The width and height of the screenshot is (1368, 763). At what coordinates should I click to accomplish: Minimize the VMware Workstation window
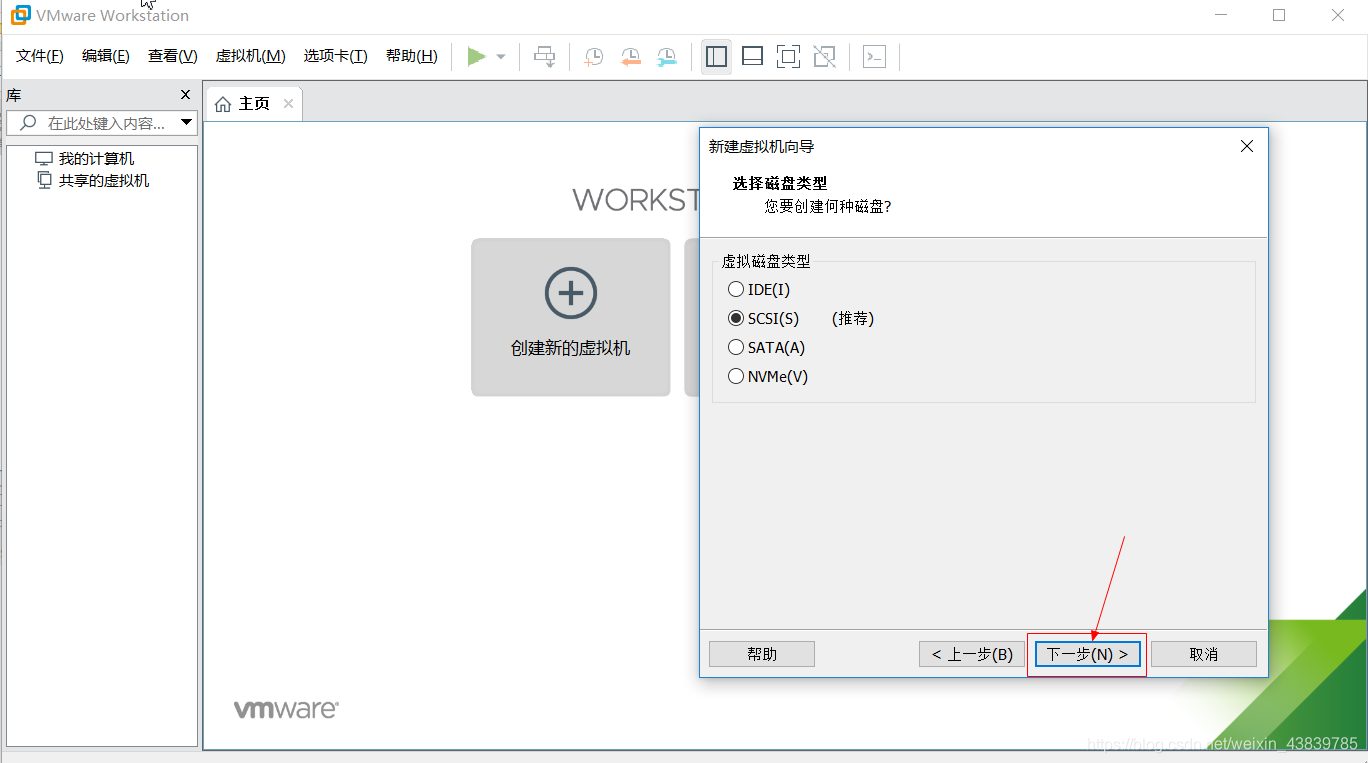pyautogui.click(x=1221, y=15)
